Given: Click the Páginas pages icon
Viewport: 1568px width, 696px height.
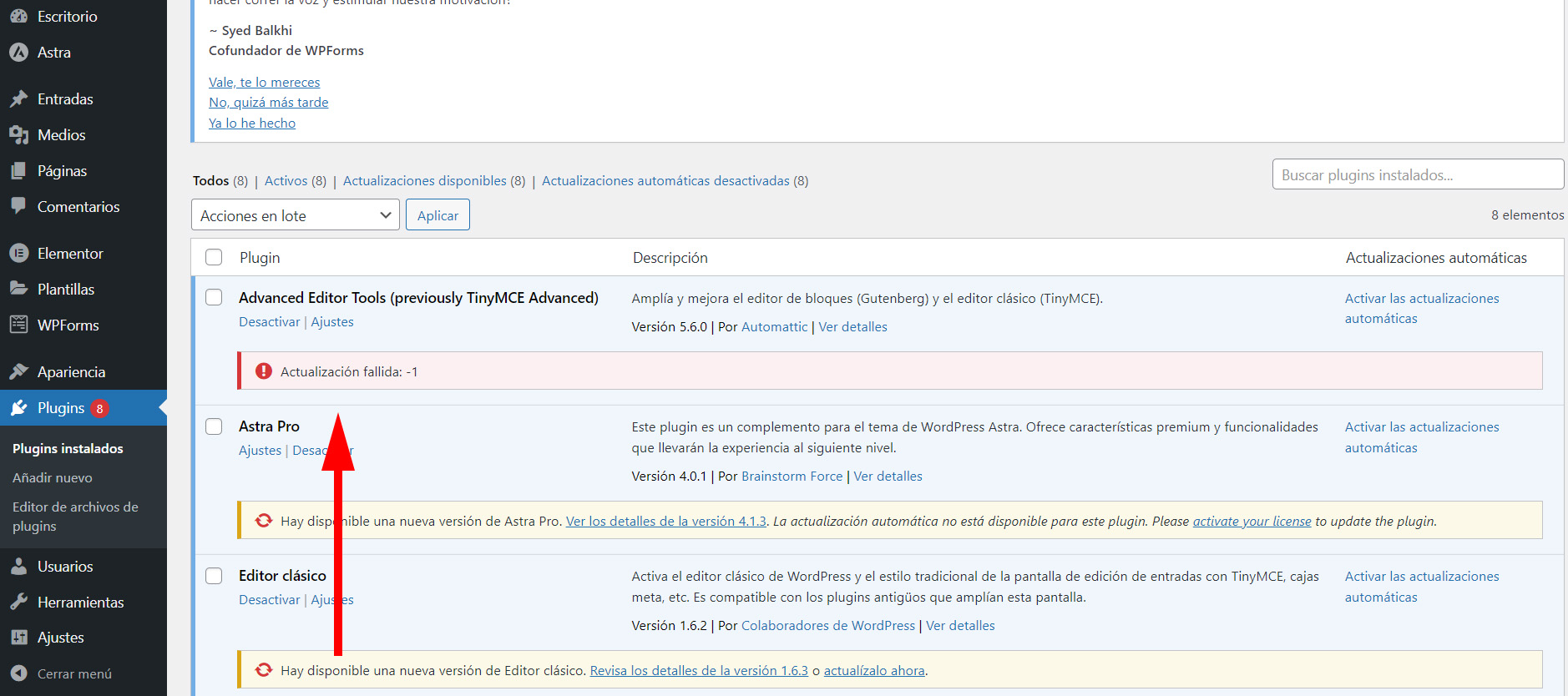Looking at the screenshot, I should point(18,170).
